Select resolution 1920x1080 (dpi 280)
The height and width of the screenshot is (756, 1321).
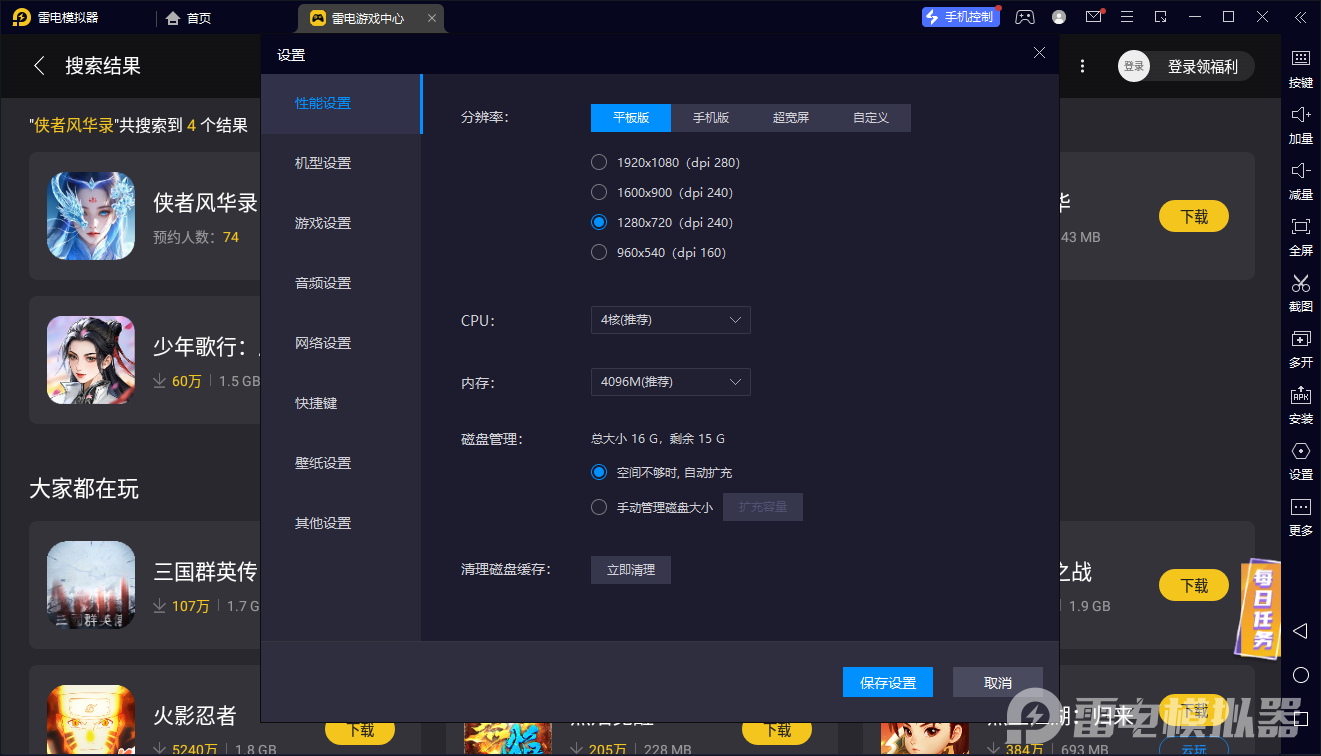[599, 162]
